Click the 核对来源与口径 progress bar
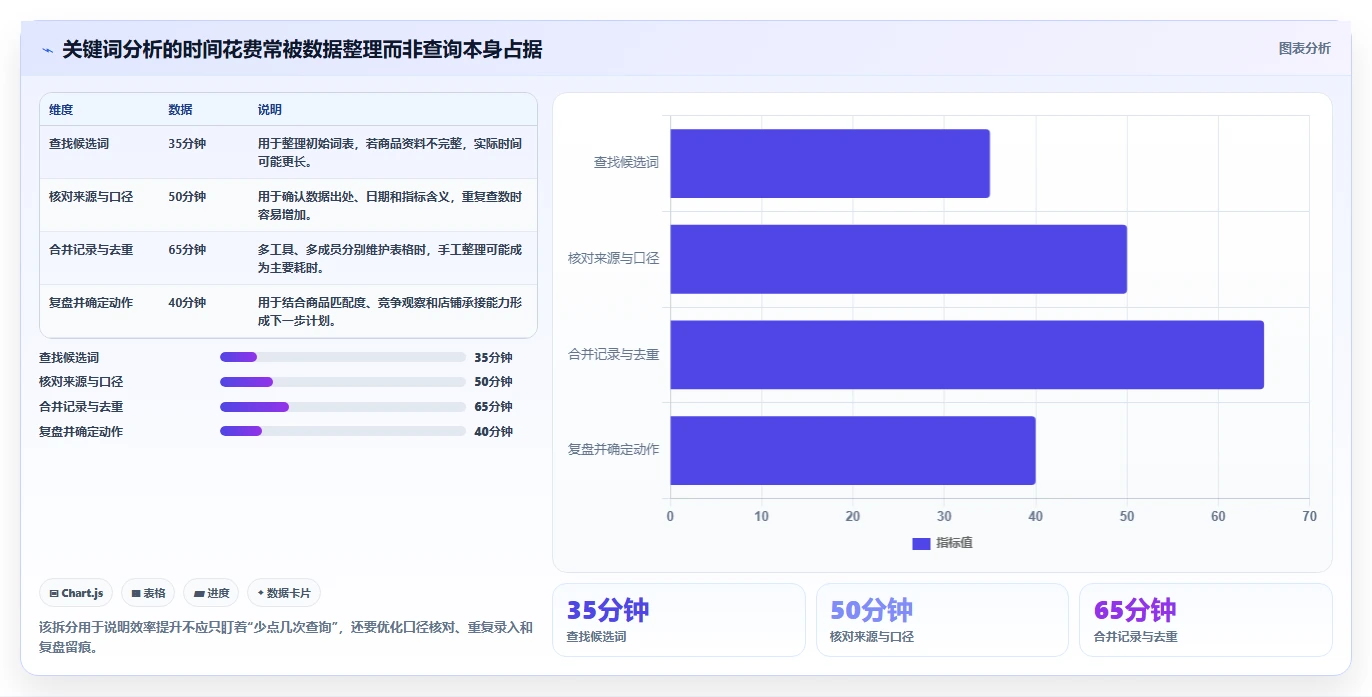This screenshot has height=697, width=1372. [343, 382]
